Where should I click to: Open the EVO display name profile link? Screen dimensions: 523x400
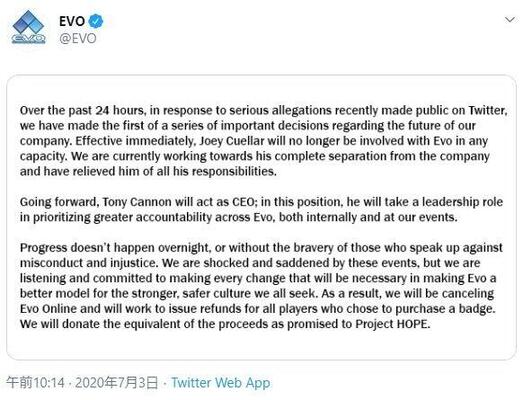click(x=72, y=21)
